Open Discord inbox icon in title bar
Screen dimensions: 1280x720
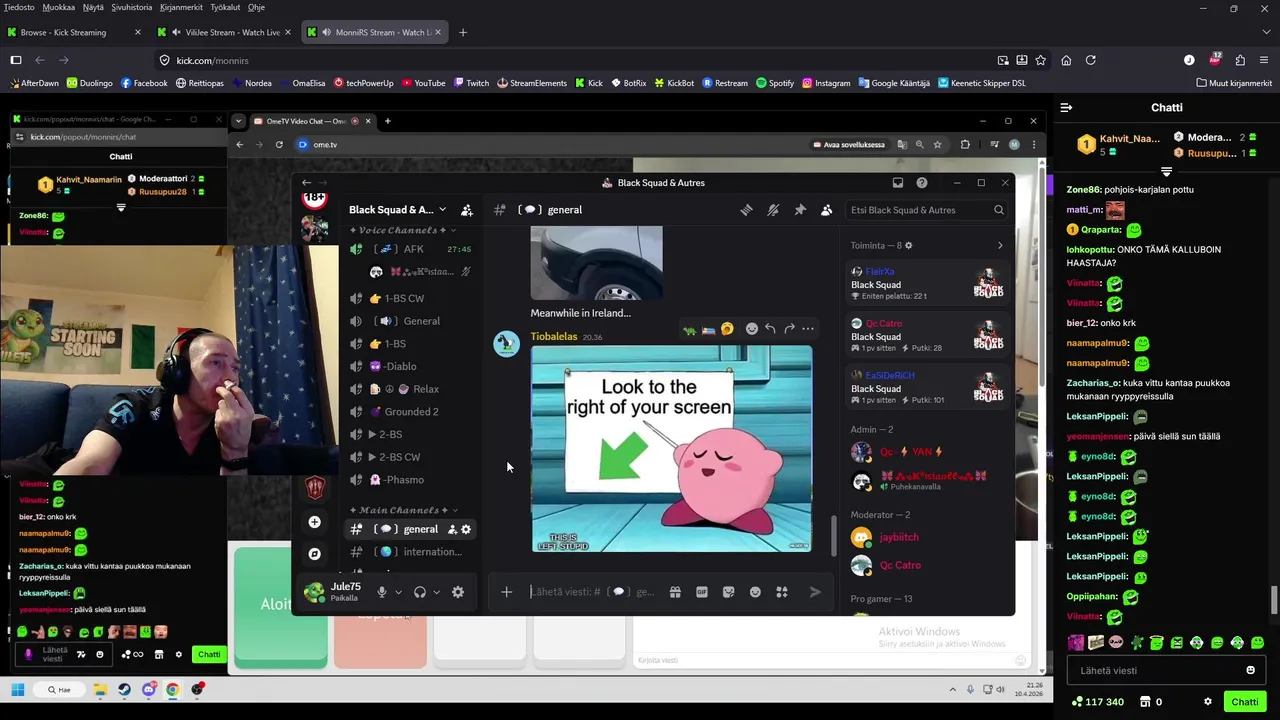[x=898, y=183]
